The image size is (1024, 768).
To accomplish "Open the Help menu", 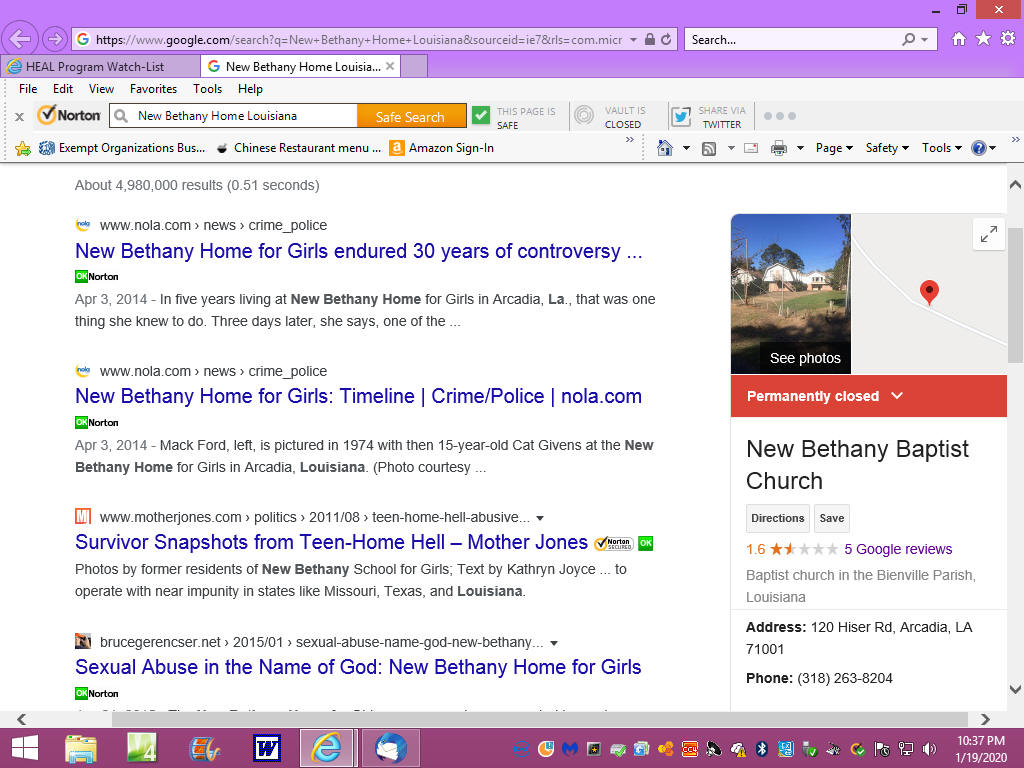I will tap(250, 89).
